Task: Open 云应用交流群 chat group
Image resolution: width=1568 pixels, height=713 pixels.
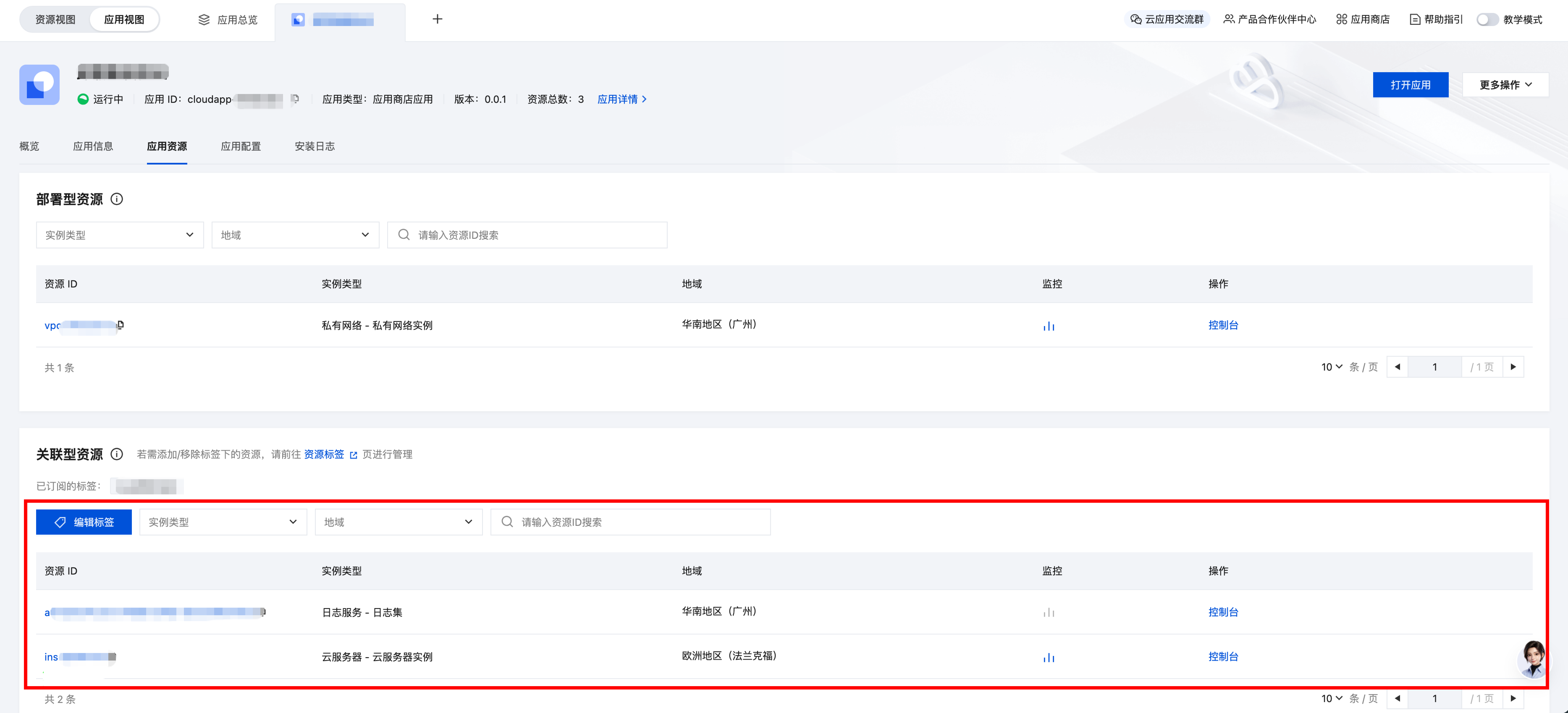Action: (x=1167, y=20)
